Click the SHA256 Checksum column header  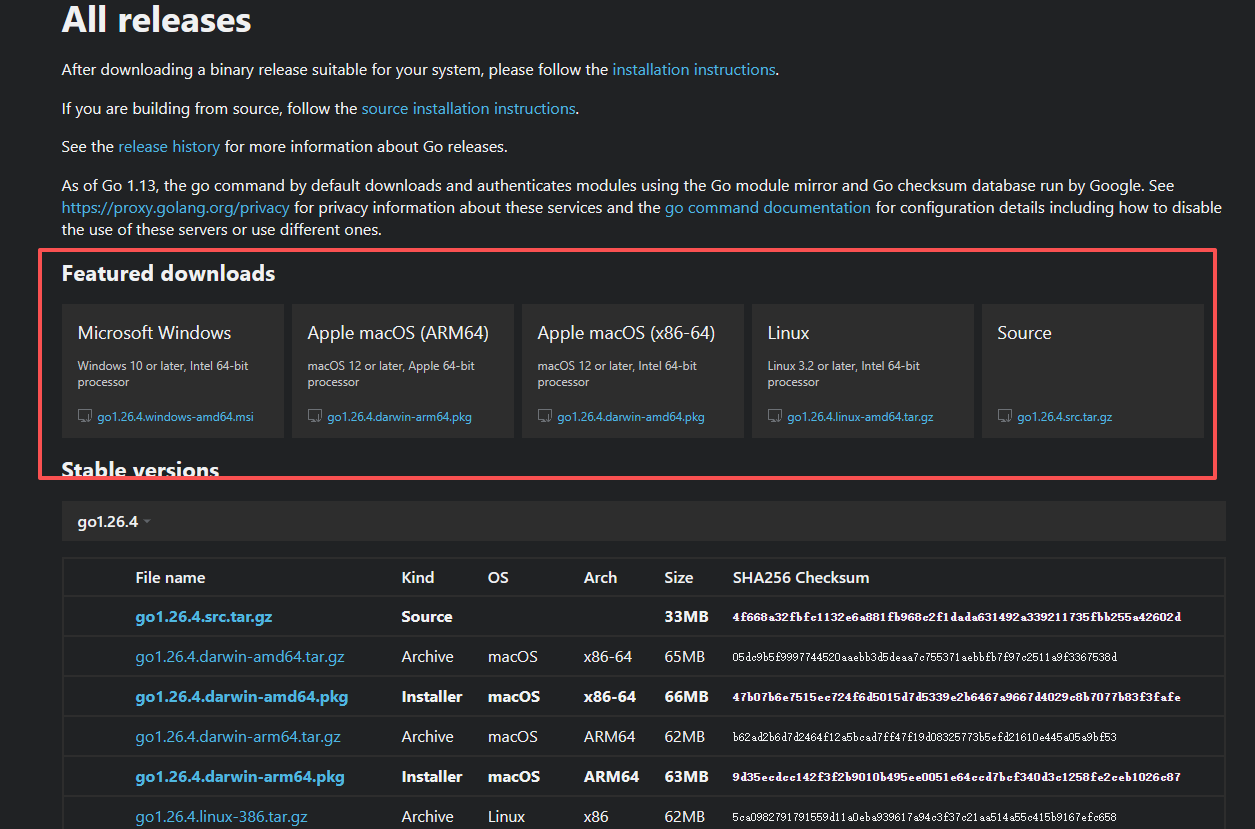click(x=801, y=577)
